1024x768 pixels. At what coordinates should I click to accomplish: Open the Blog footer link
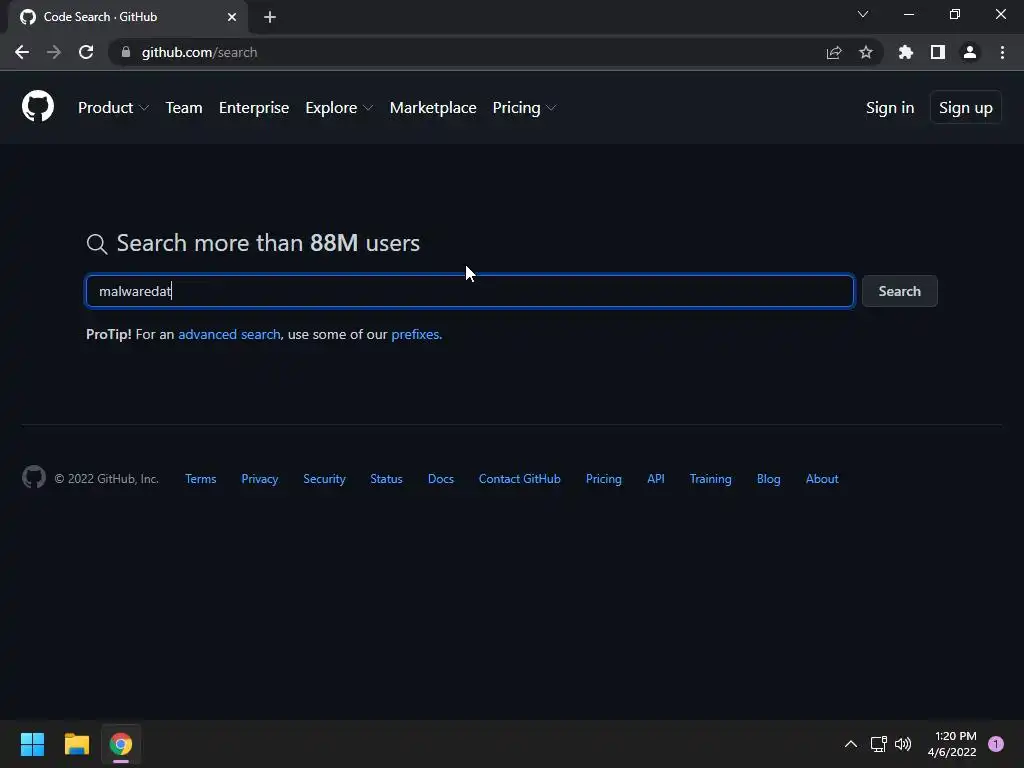pos(768,479)
